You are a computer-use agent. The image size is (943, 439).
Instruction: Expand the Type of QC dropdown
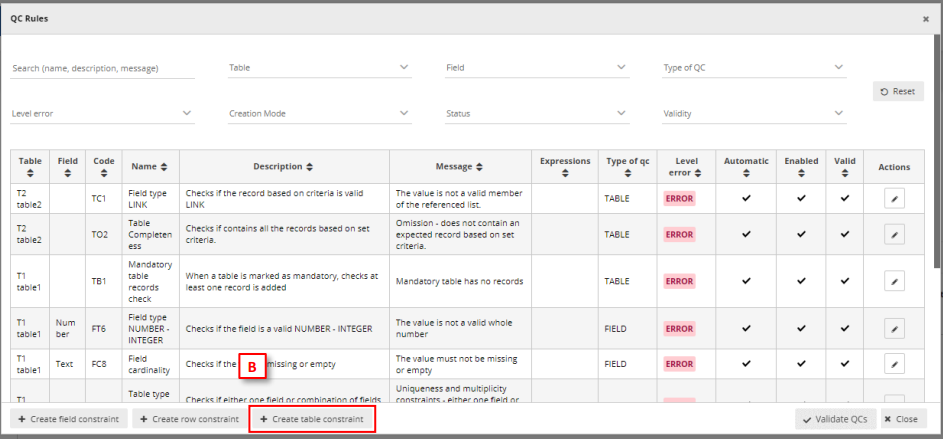click(x=754, y=68)
